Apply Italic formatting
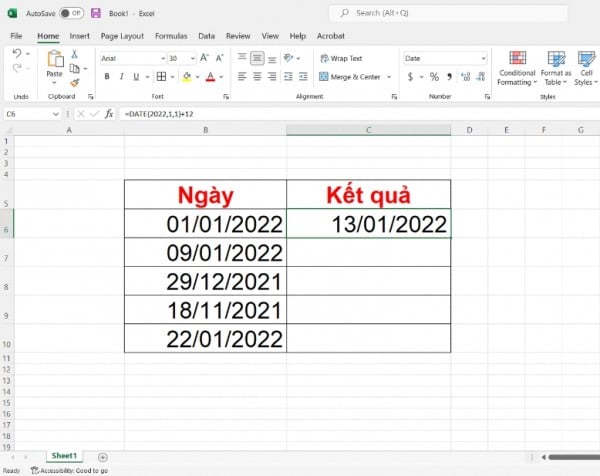The image size is (600, 476). (x=122, y=77)
